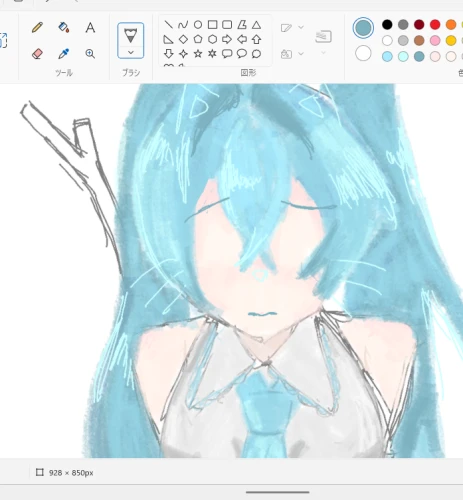Choose the Pentagon shape
Viewport: 463px width, 500px height.
point(198,39)
